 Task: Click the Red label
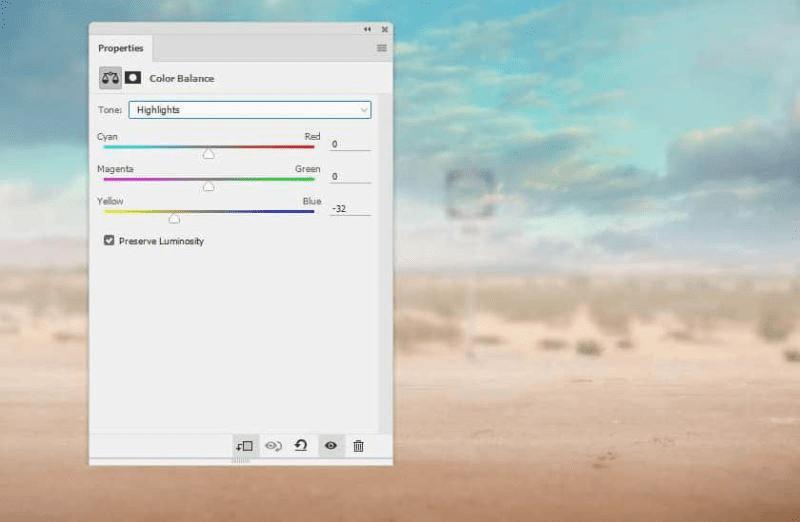click(312, 137)
